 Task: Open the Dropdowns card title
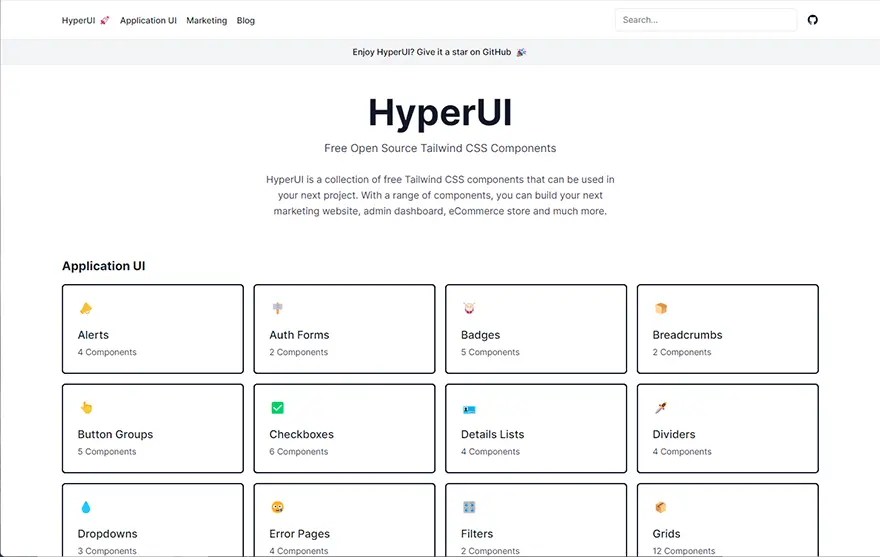tap(107, 533)
